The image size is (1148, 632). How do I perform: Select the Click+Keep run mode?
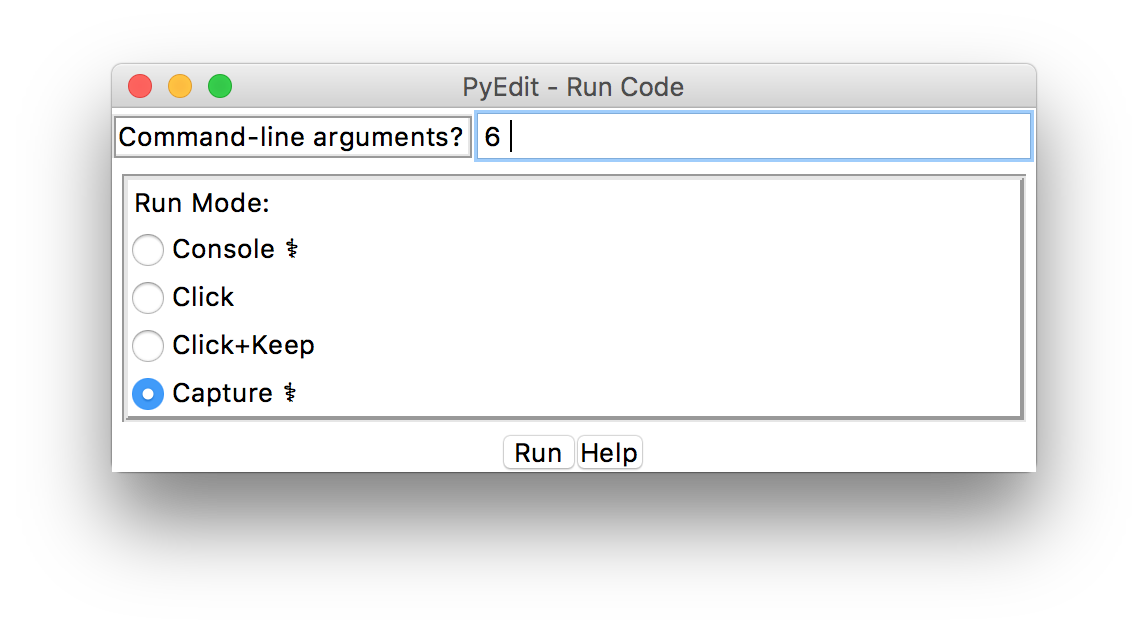pyautogui.click(x=148, y=346)
